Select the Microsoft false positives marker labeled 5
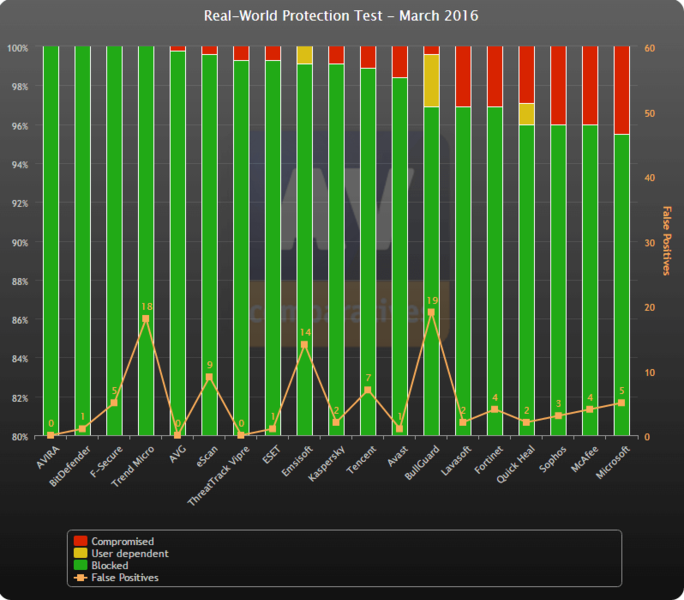Screen dimensions: 684x600 [622, 403]
